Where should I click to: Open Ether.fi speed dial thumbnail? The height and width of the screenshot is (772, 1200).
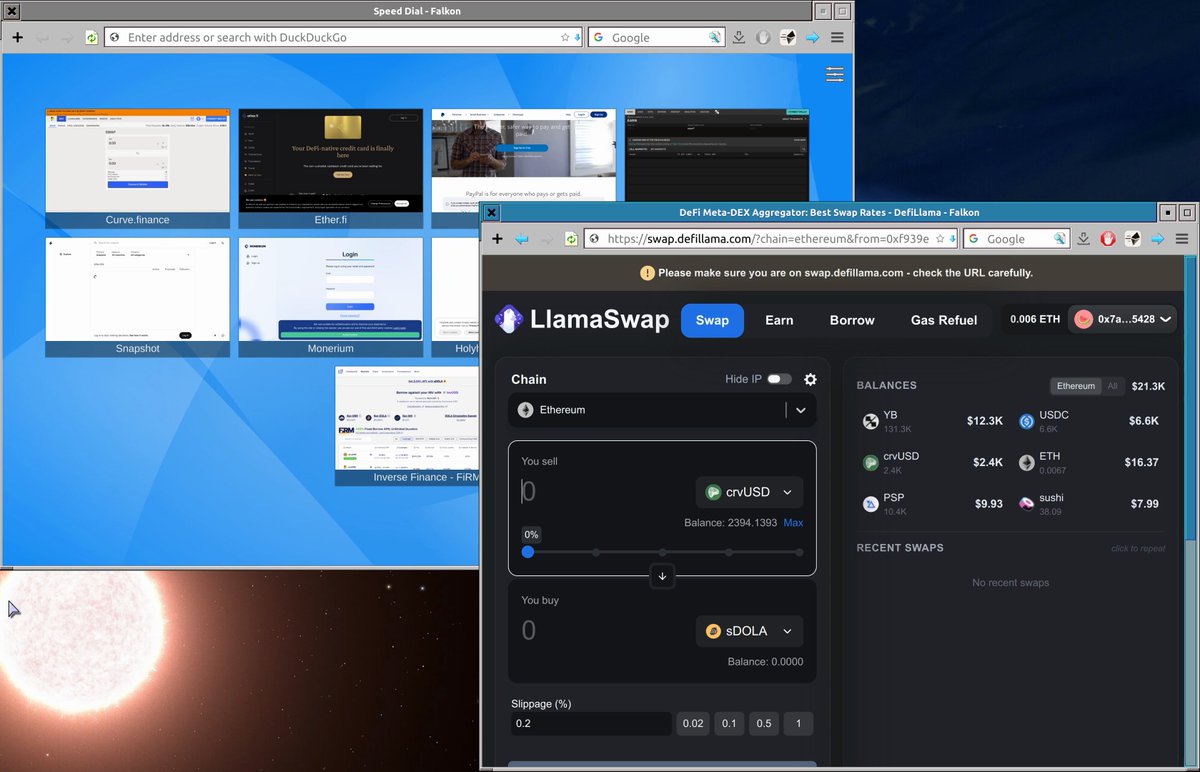tap(331, 169)
